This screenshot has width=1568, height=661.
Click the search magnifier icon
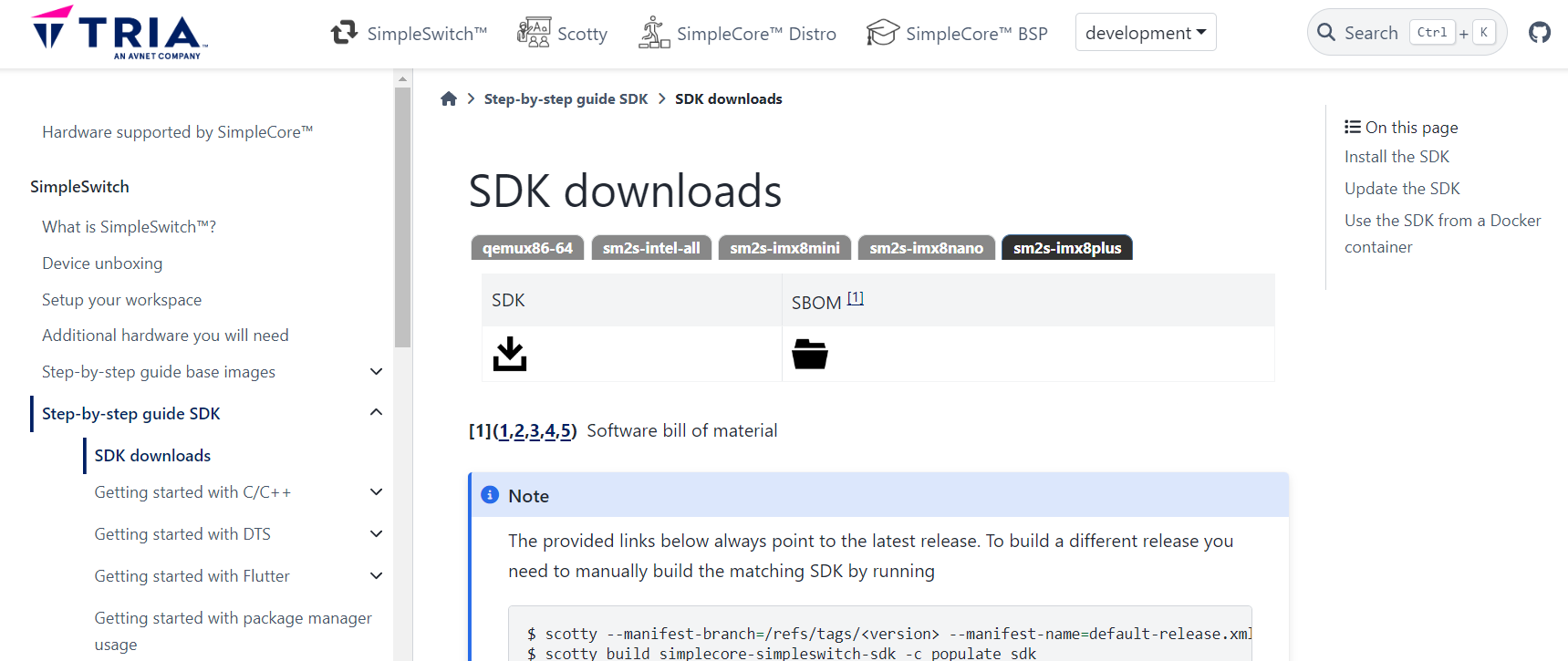pos(1326,33)
